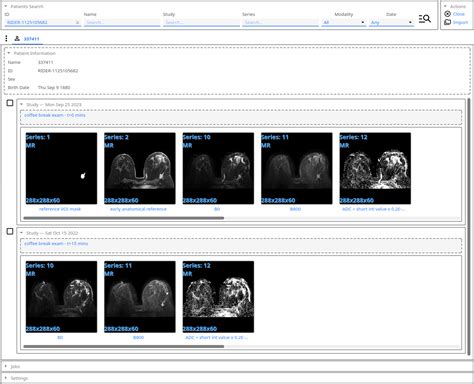
Task: Select Series 1 thumbnail in first study
Action: (x=61, y=168)
